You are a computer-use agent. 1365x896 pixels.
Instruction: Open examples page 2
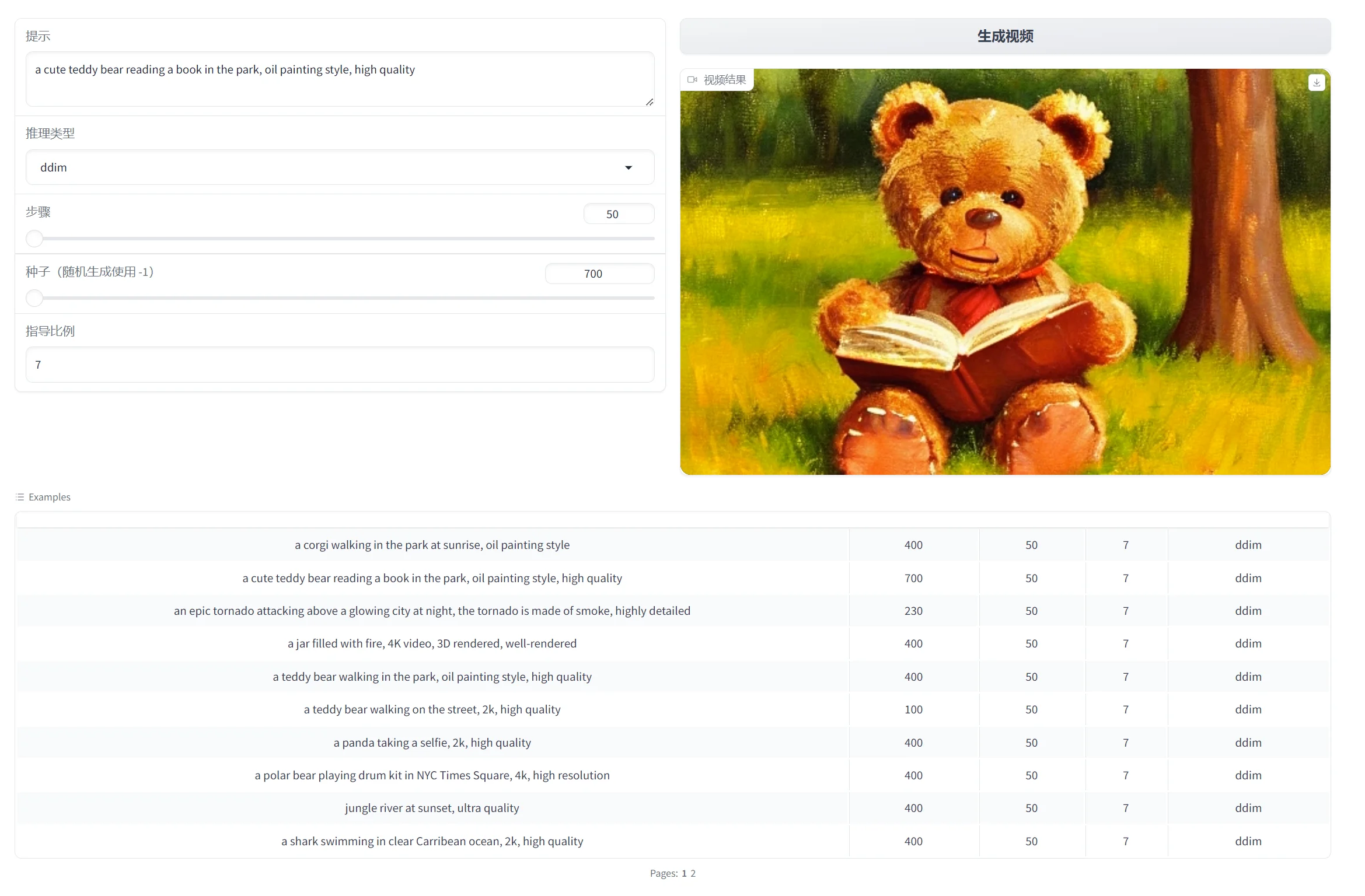pos(693,873)
